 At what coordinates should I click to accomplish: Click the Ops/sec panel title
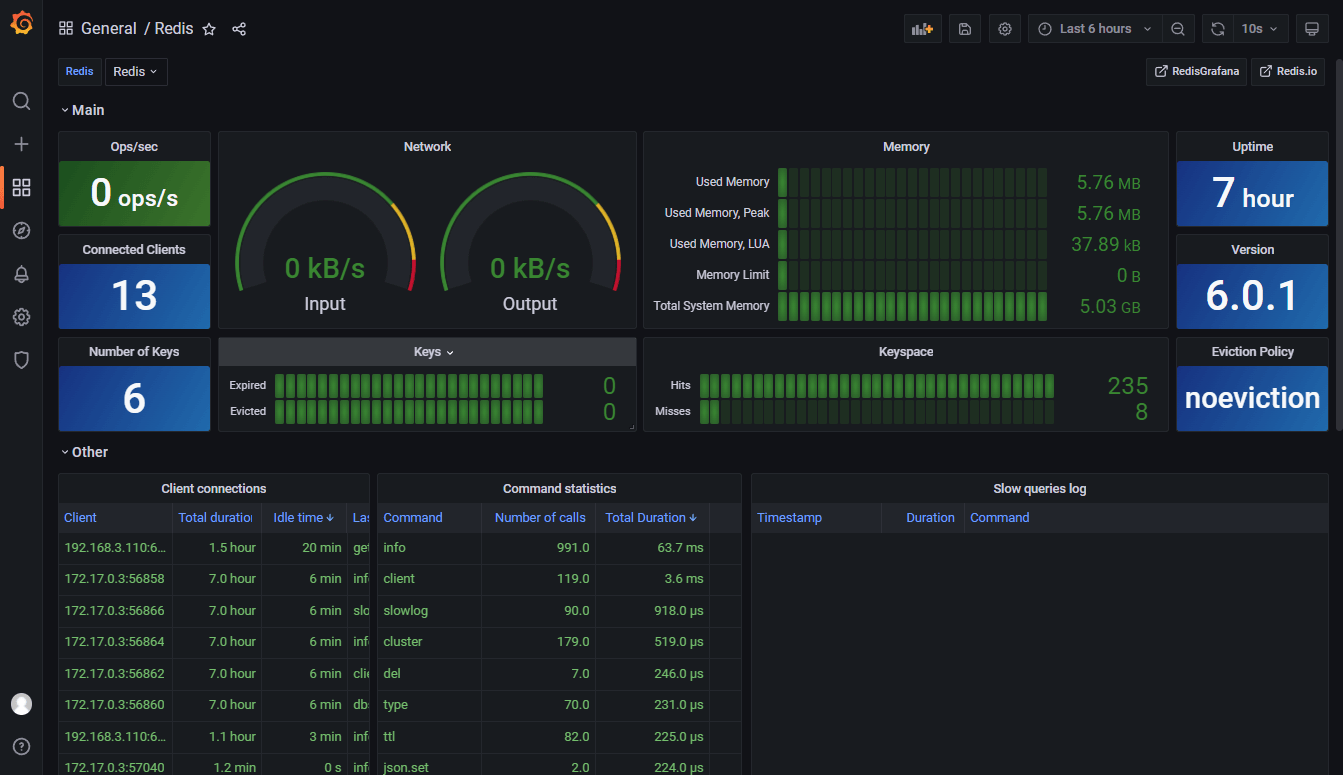pos(134,147)
